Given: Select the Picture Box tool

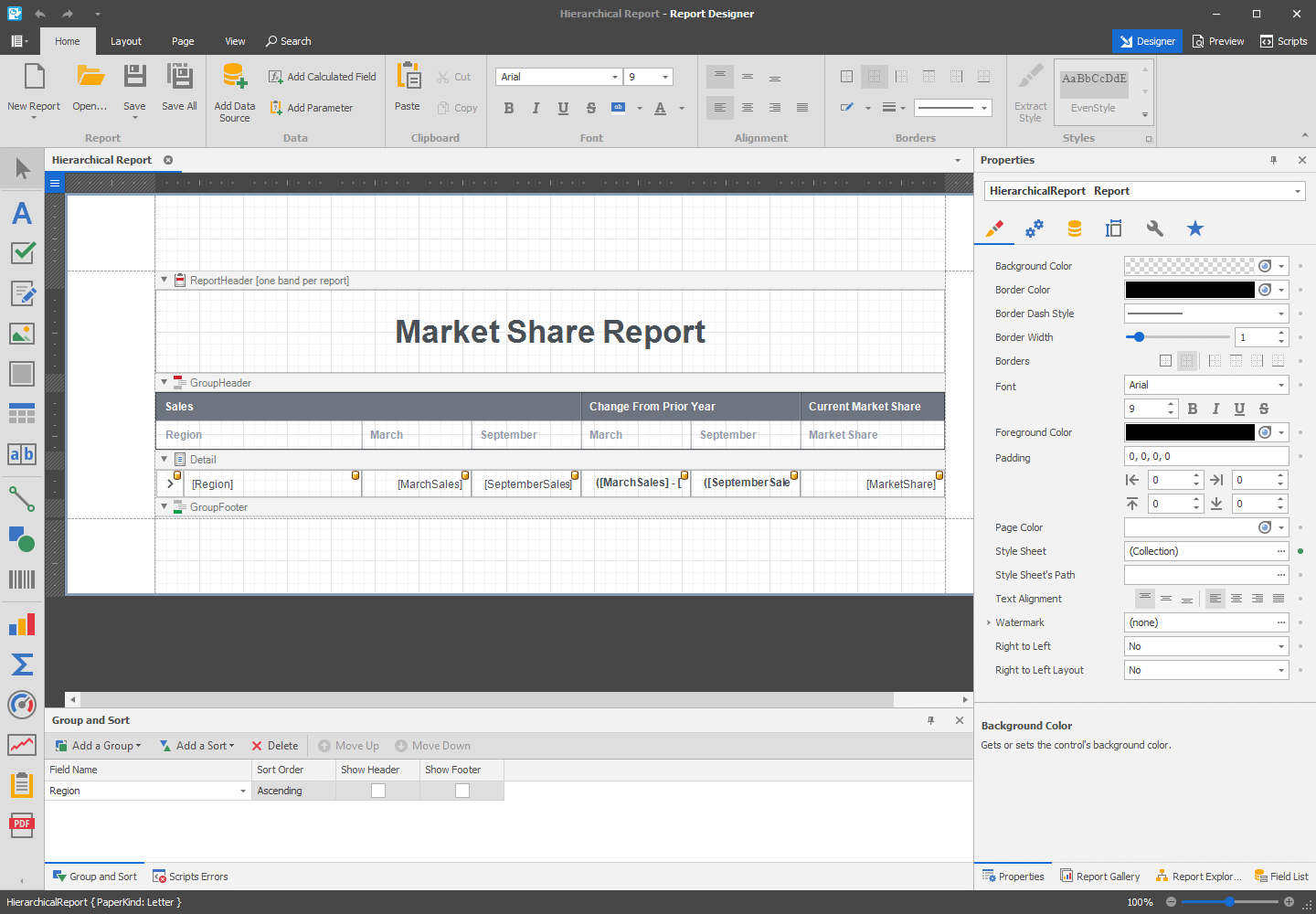Looking at the screenshot, I should tap(21, 334).
